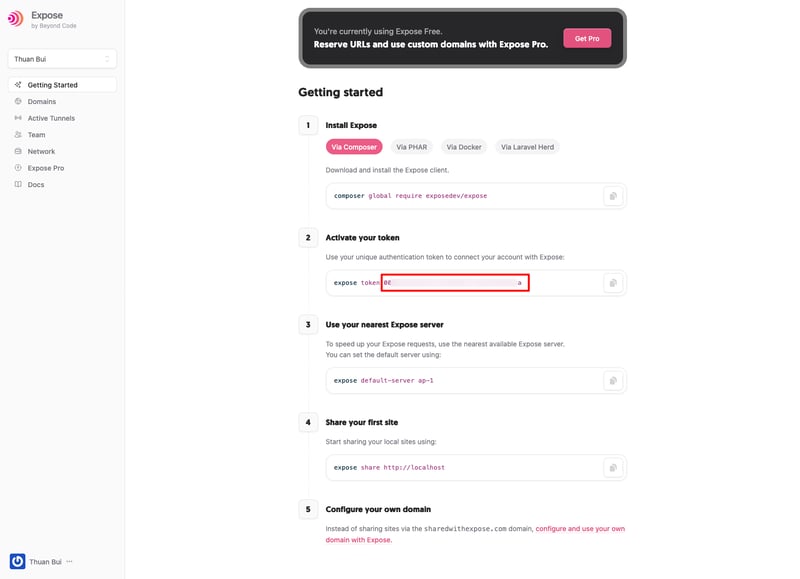This screenshot has width=800, height=579.
Task: Copy the expose token command
Action: 613,283
